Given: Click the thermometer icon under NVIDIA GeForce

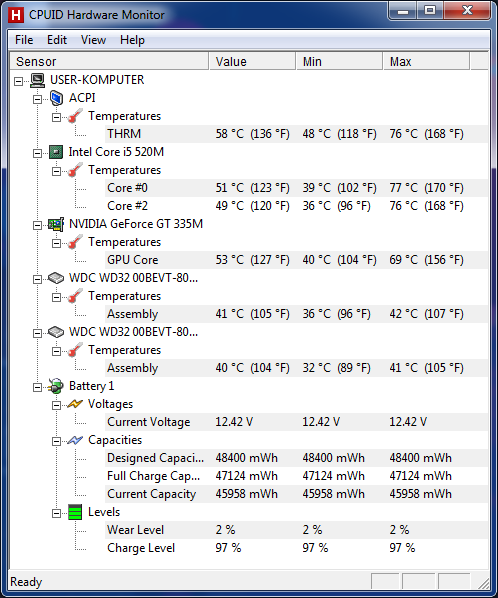Looking at the screenshot, I should coord(75,242).
